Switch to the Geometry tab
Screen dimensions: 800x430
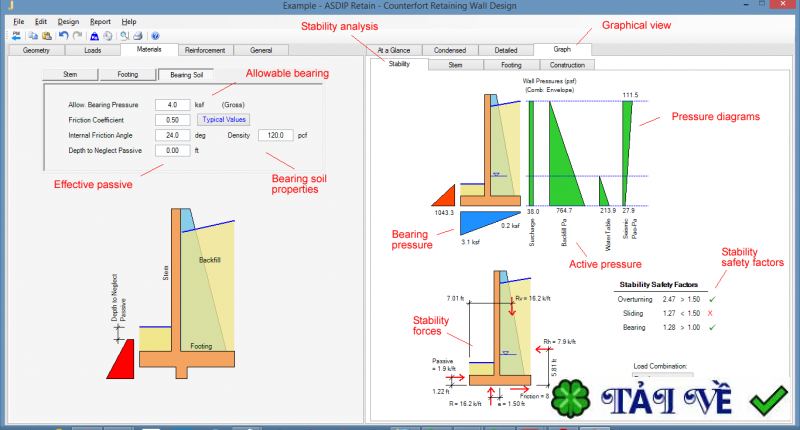point(36,50)
